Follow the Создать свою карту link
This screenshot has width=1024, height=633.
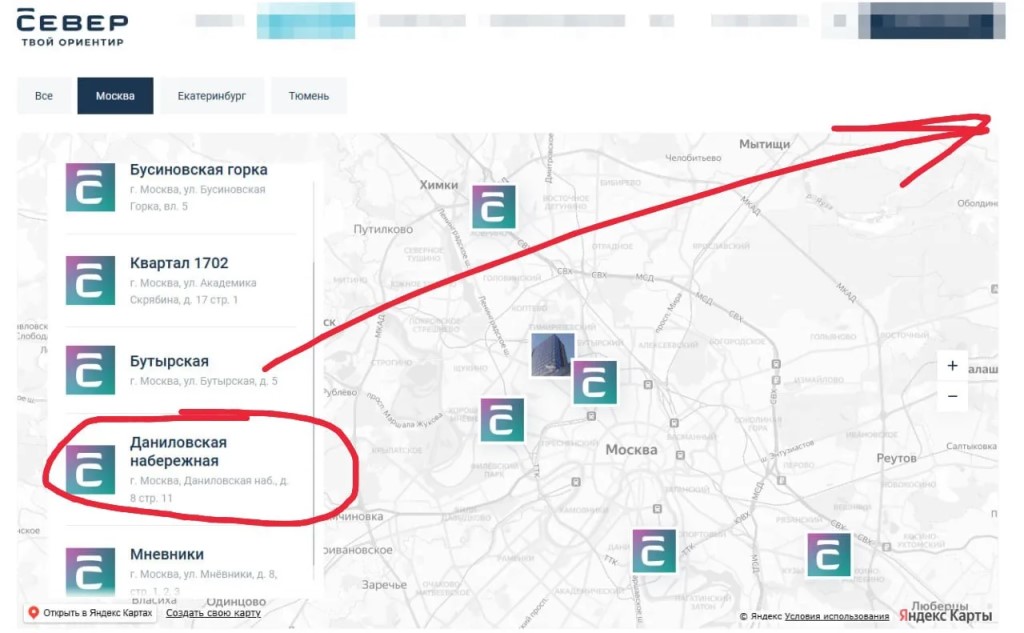pos(213,613)
